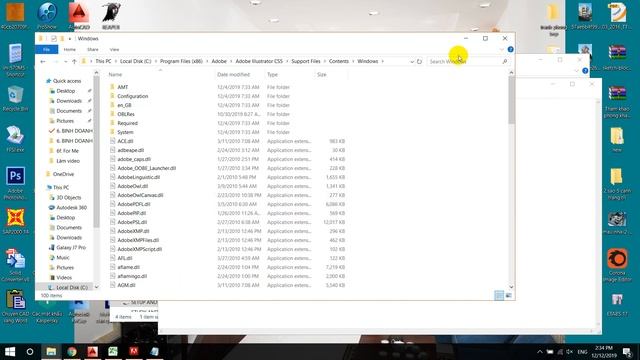The width and height of the screenshot is (640, 360).
Task: Select the ACE.dll file
Action: coord(125,141)
